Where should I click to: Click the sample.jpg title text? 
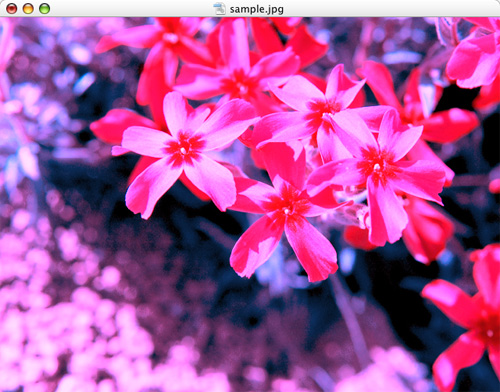(x=257, y=9)
